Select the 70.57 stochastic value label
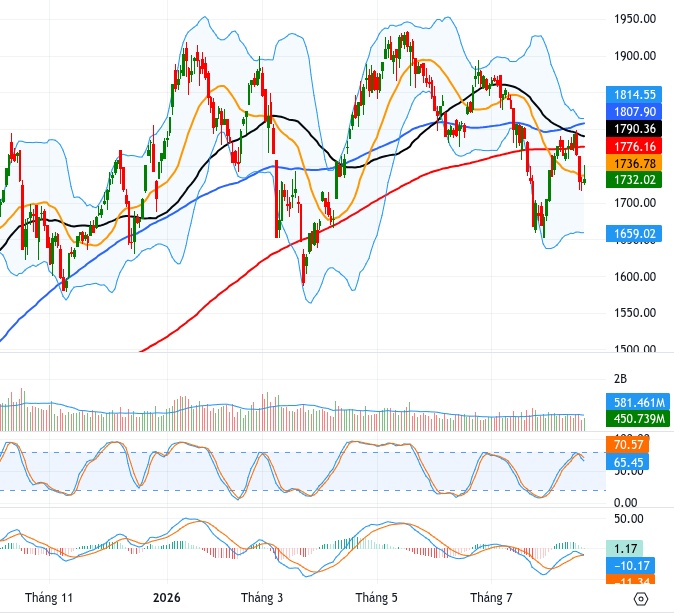This screenshot has width=674, height=613. coord(627,444)
